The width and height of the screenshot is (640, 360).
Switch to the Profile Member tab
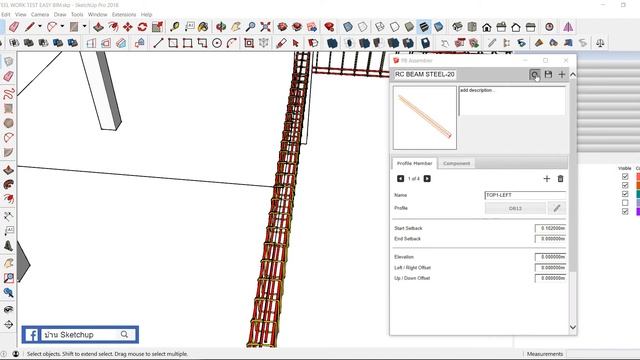coord(414,163)
